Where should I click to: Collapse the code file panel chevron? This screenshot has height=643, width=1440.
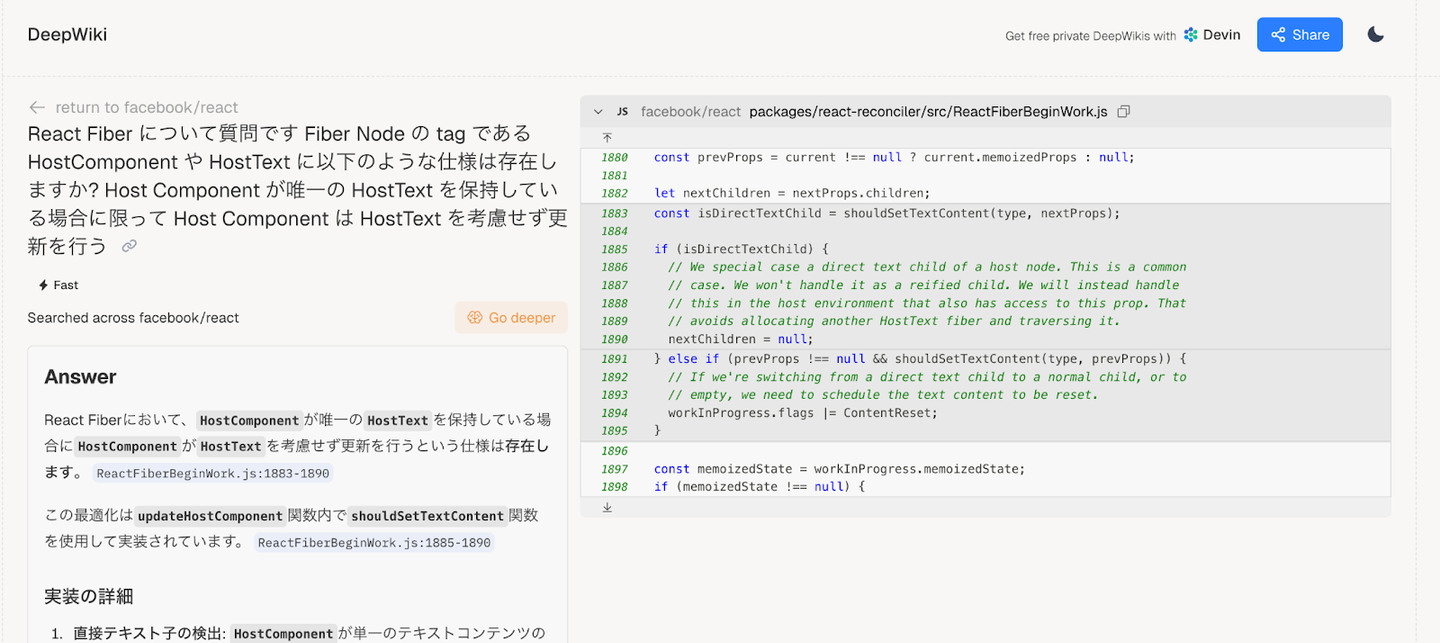coord(598,112)
